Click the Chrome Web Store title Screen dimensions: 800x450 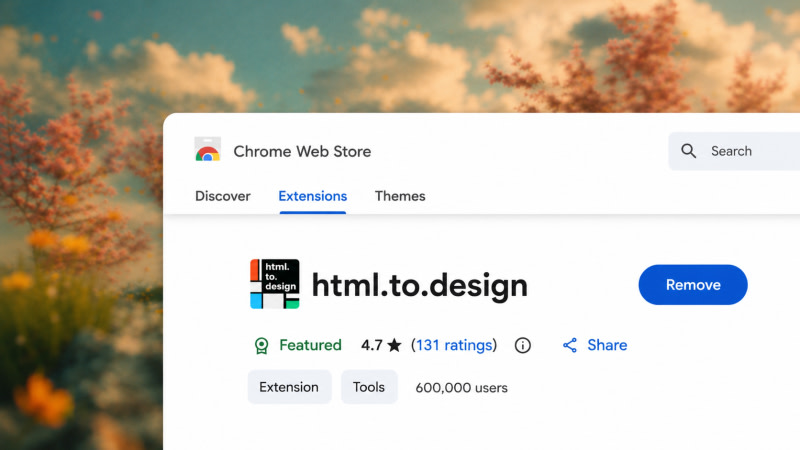302,152
